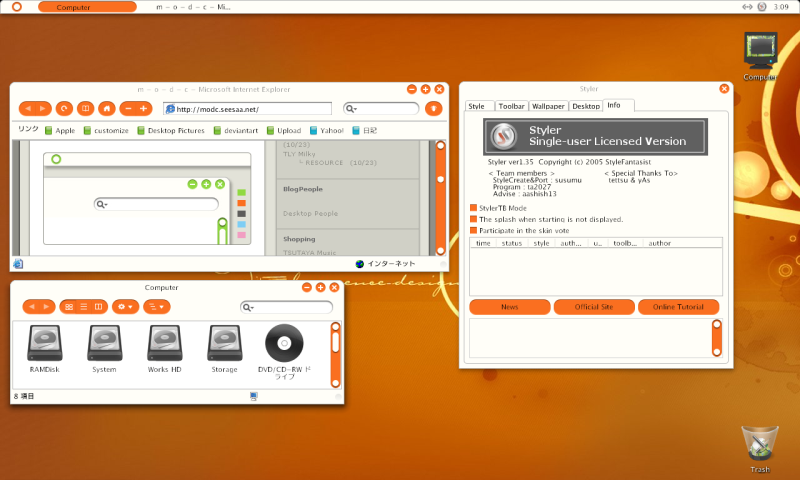Image resolution: width=800 pixels, height=480 pixels.
Task: Open the gear action dropdown in Computer window
Action: (126, 307)
